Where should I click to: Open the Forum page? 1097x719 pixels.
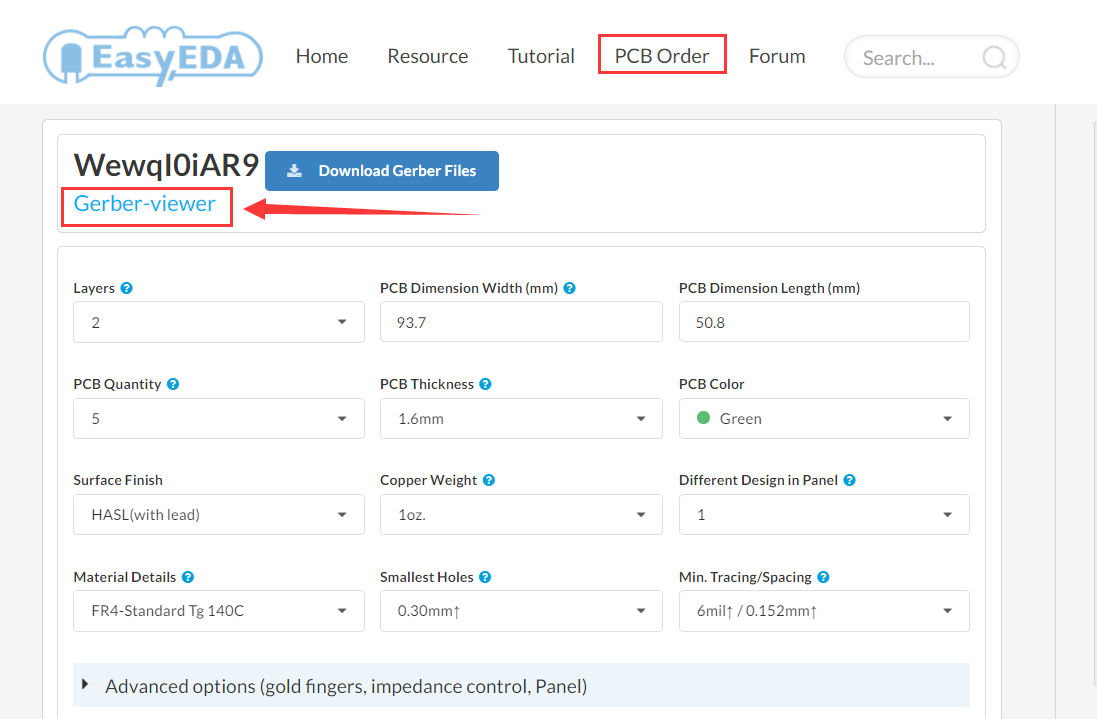coord(776,56)
